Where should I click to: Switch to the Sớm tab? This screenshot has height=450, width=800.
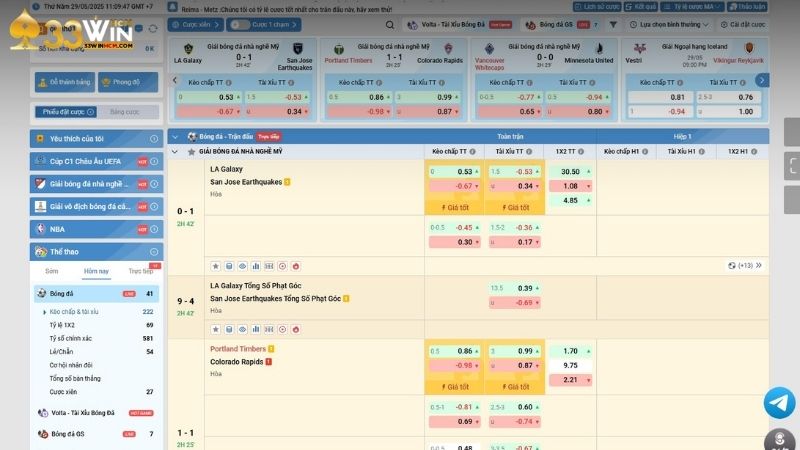52,271
